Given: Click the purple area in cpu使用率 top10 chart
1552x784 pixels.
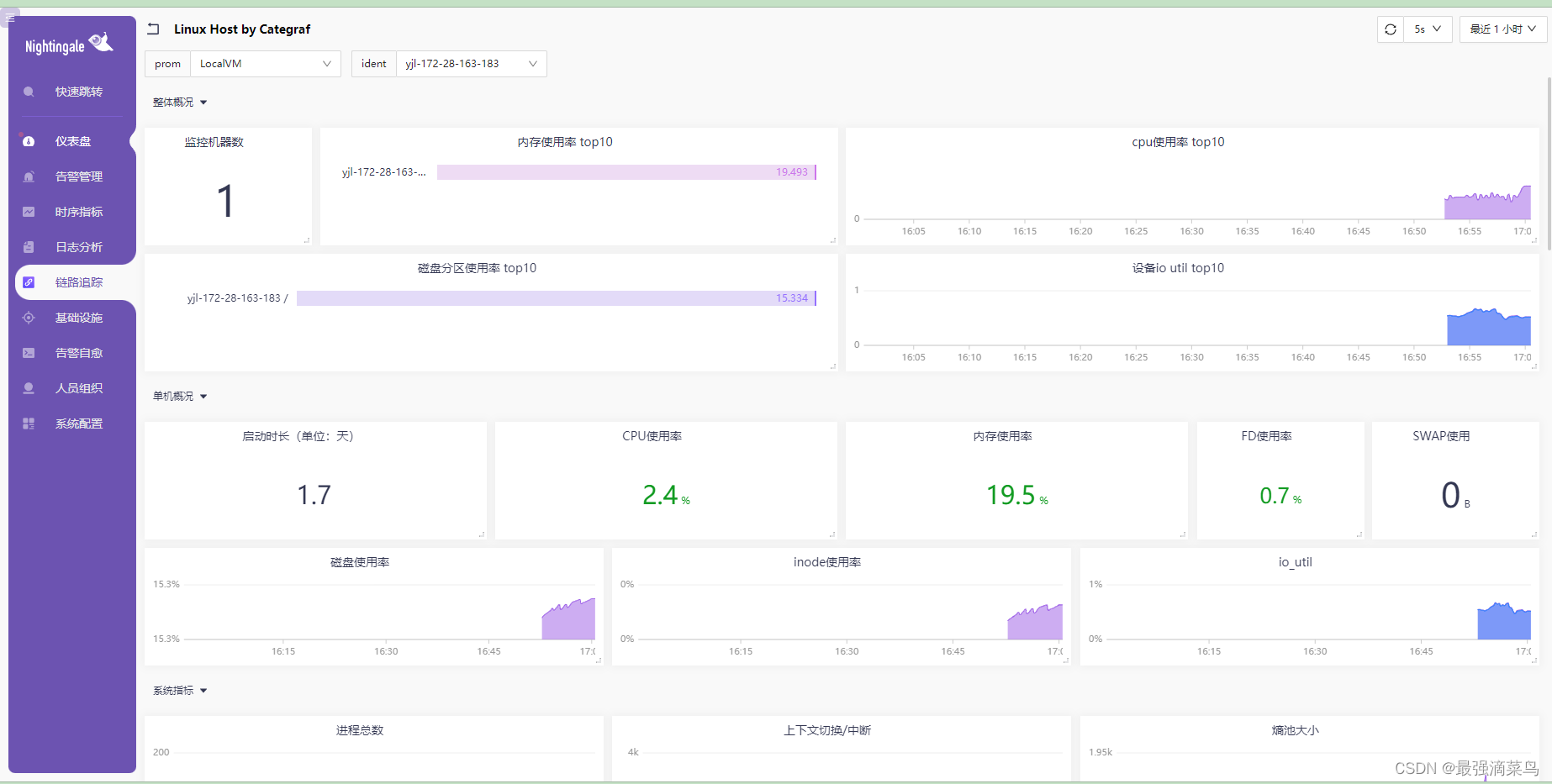Looking at the screenshot, I should pyautogui.click(x=1487, y=208).
